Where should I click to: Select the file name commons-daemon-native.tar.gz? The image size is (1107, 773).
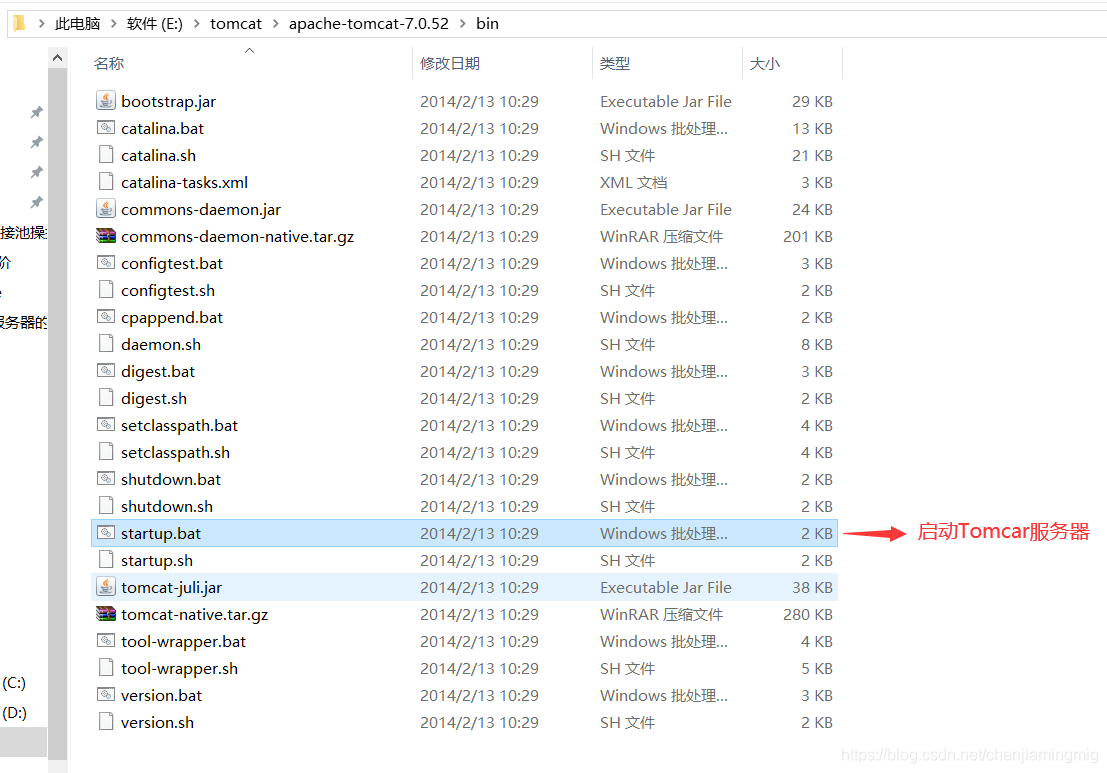(x=238, y=236)
